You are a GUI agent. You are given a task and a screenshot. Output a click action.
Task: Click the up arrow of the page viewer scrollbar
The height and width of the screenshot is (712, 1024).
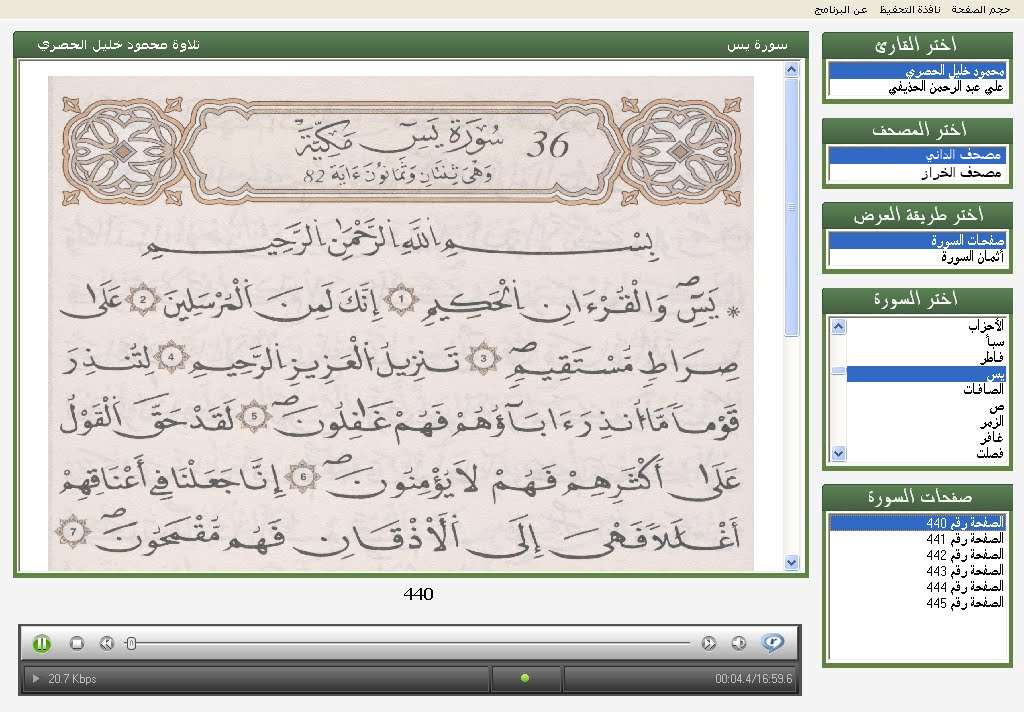coord(792,70)
